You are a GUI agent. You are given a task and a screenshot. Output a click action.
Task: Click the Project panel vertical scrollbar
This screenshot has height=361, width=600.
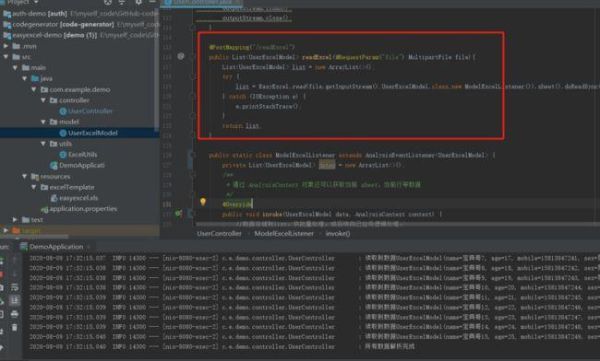point(157,69)
